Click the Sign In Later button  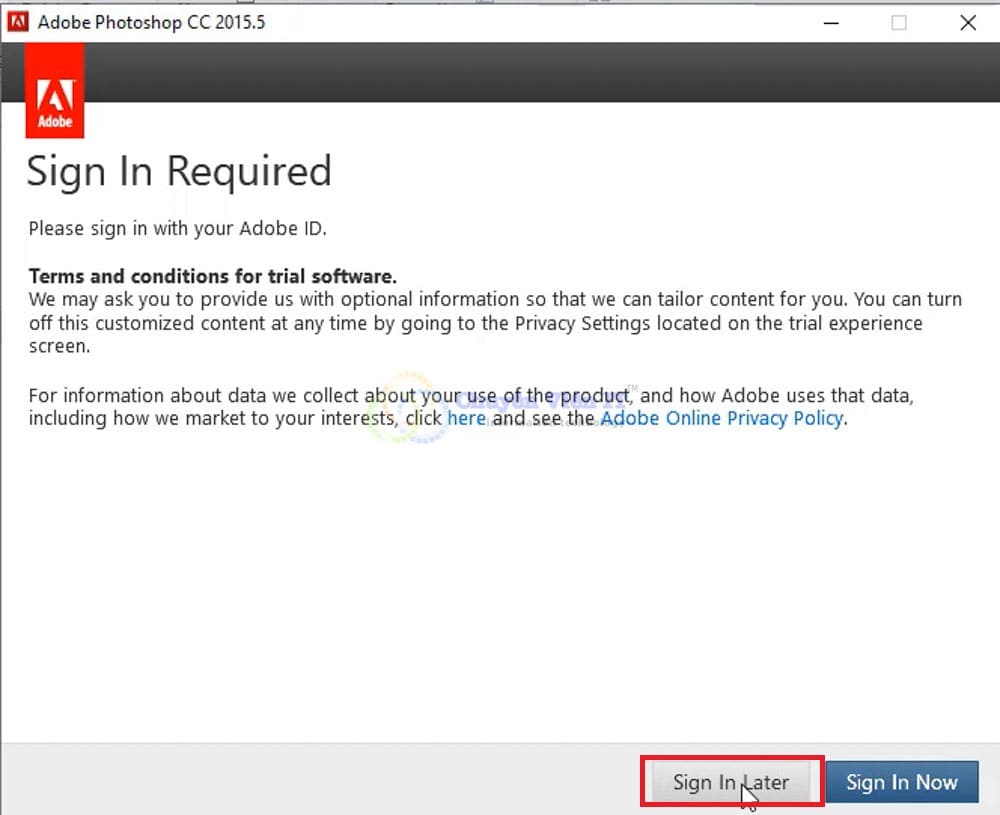point(731,782)
